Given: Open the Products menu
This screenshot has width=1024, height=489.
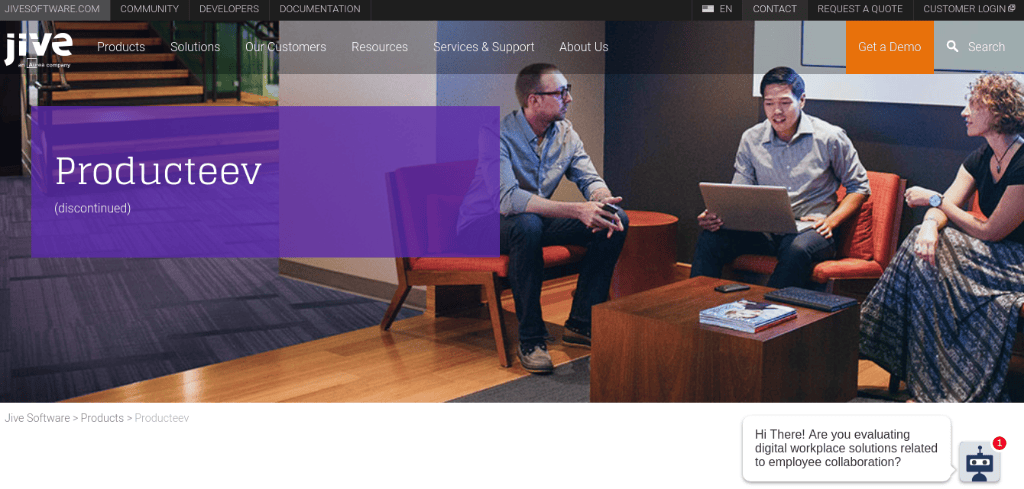Looking at the screenshot, I should click(121, 47).
